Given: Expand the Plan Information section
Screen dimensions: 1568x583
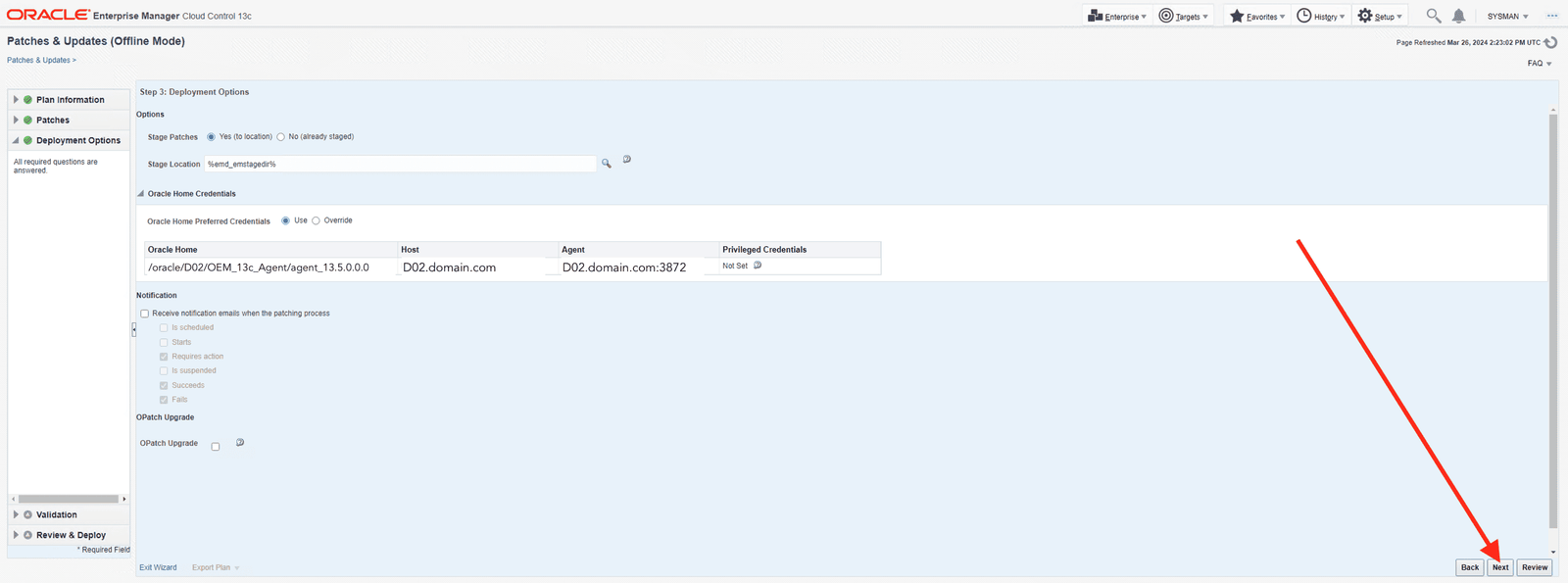Looking at the screenshot, I should pyautogui.click(x=16, y=100).
